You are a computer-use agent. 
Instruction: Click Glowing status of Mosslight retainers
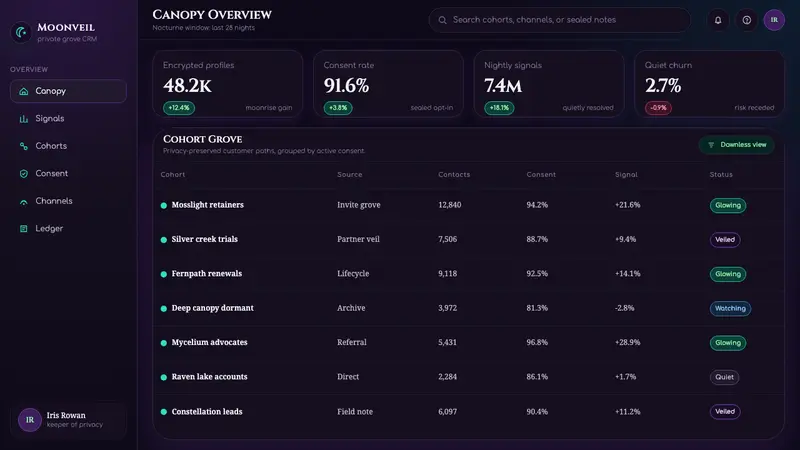(x=728, y=205)
